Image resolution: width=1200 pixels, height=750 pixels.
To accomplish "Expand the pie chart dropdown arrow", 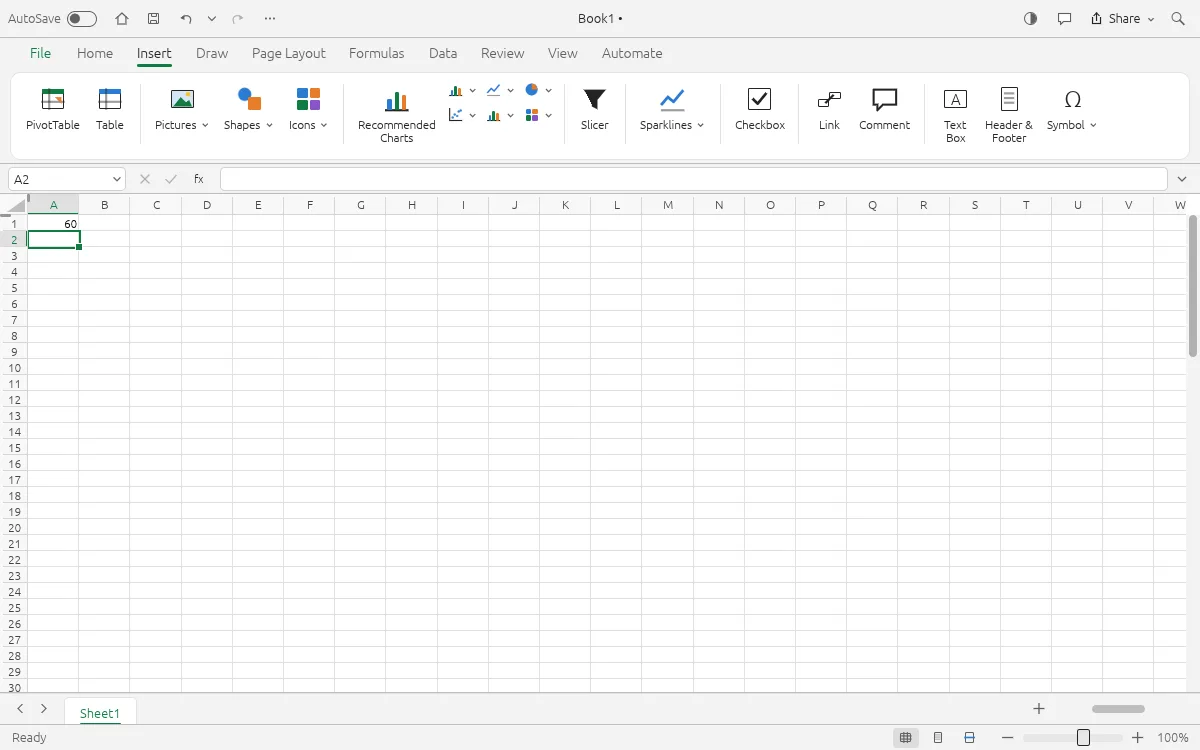I will point(548,90).
